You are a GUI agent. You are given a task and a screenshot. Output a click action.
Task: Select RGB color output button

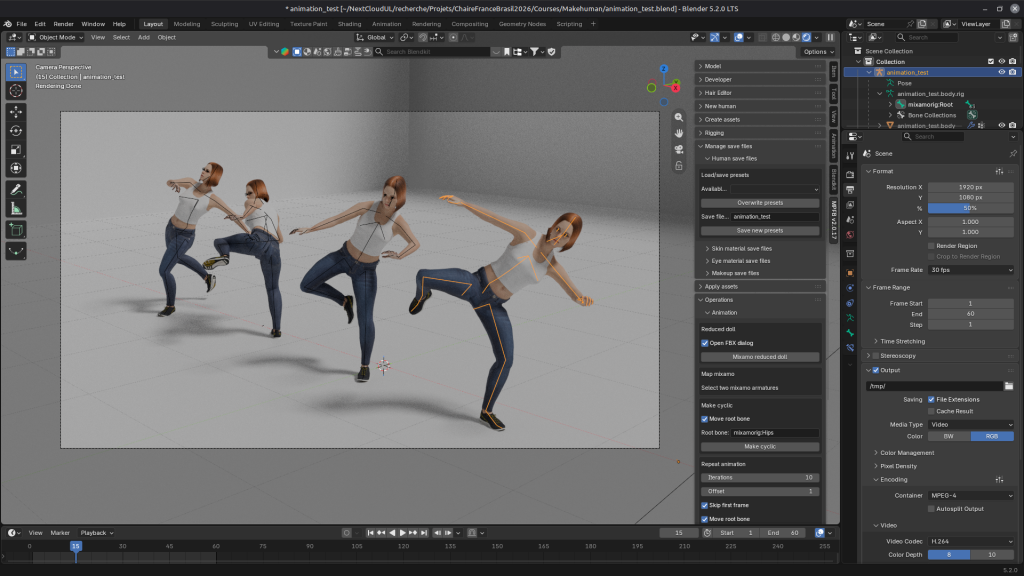992,436
